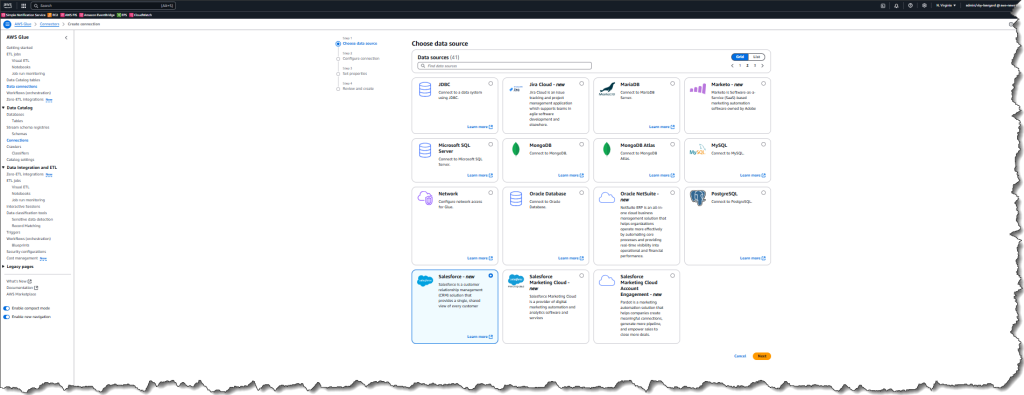Click the orange Next button
The height and width of the screenshot is (395, 1024).
pyautogui.click(x=761, y=356)
